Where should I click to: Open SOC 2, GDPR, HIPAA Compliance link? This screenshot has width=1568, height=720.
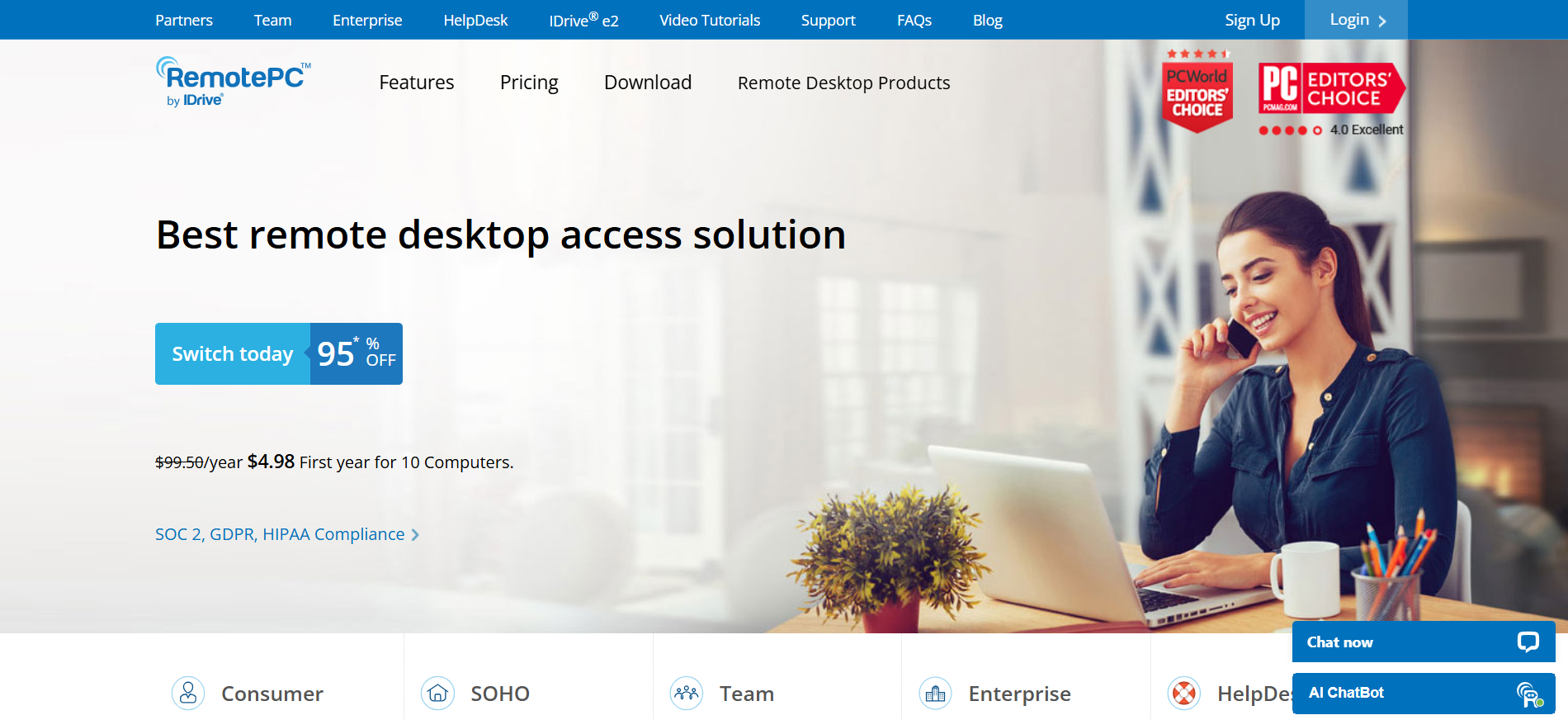click(x=280, y=534)
